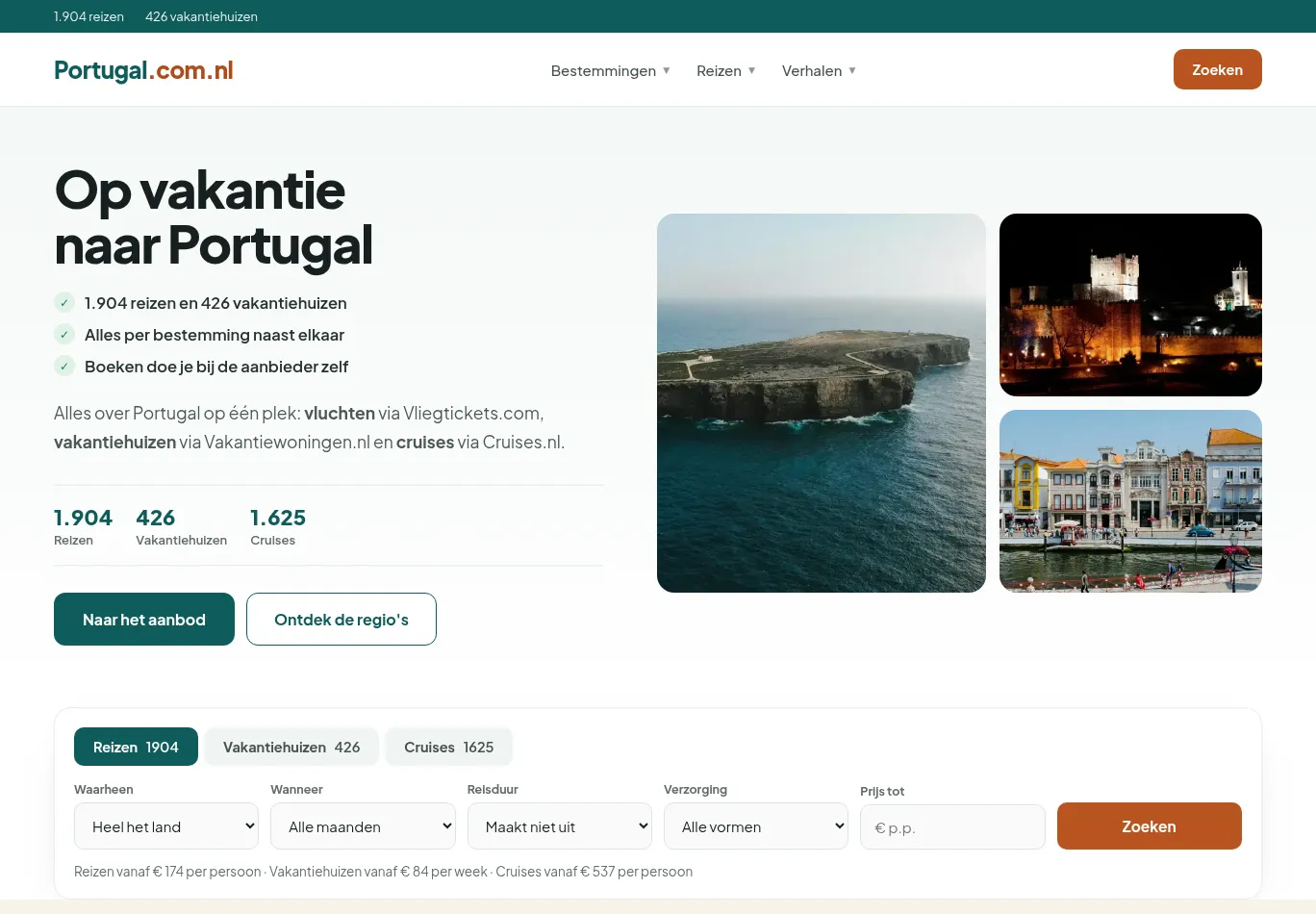Click the 'Alles over Portugal op één plek' paragraph
This screenshot has height=914, width=1316.
(310, 427)
